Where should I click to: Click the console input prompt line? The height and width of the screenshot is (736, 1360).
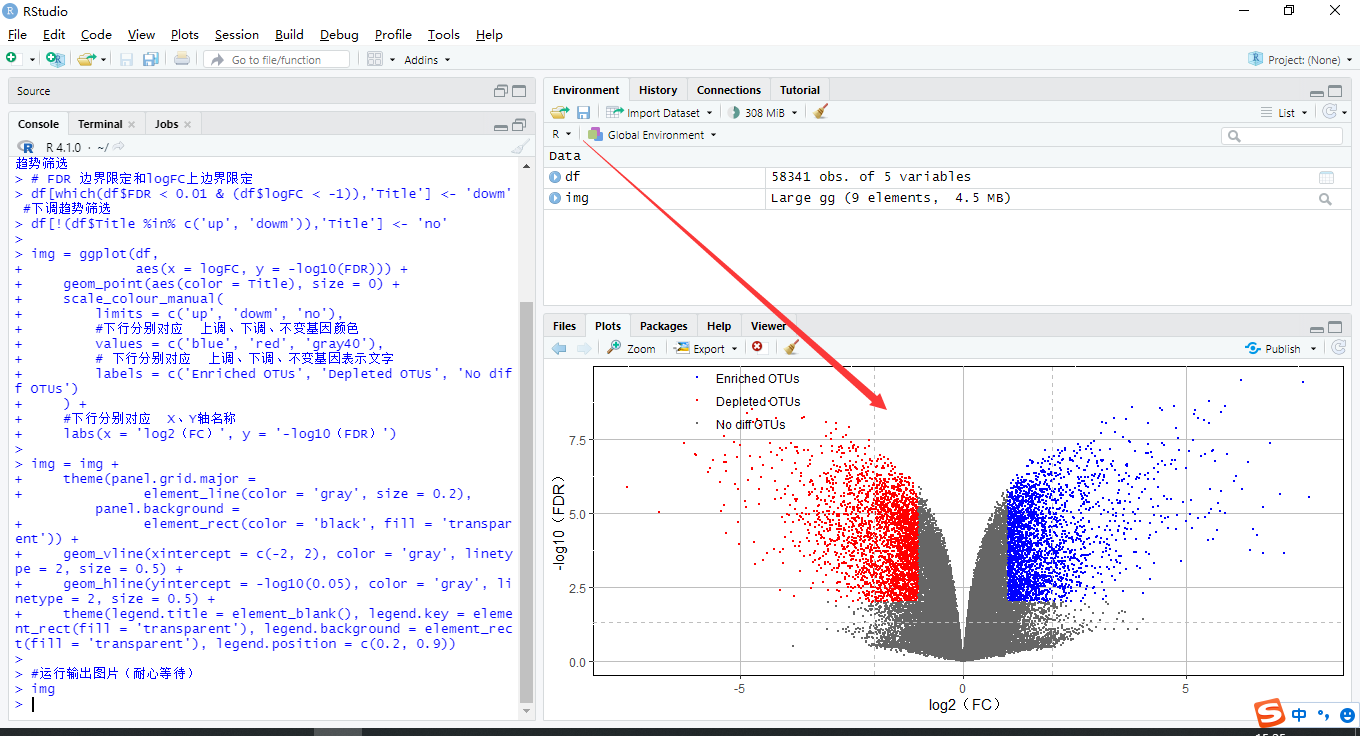pos(268,704)
